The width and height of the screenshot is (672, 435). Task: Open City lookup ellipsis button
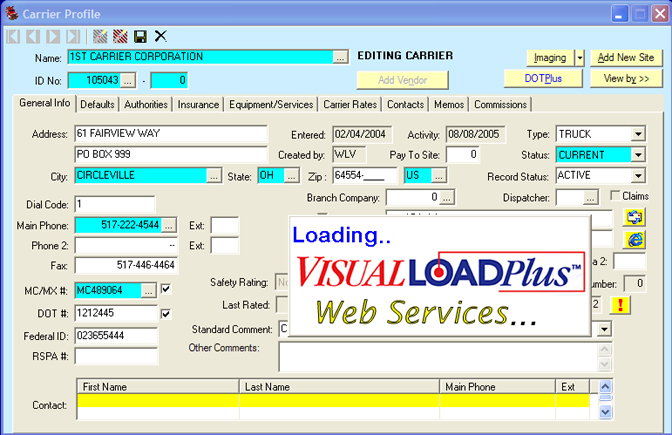point(213,176)
